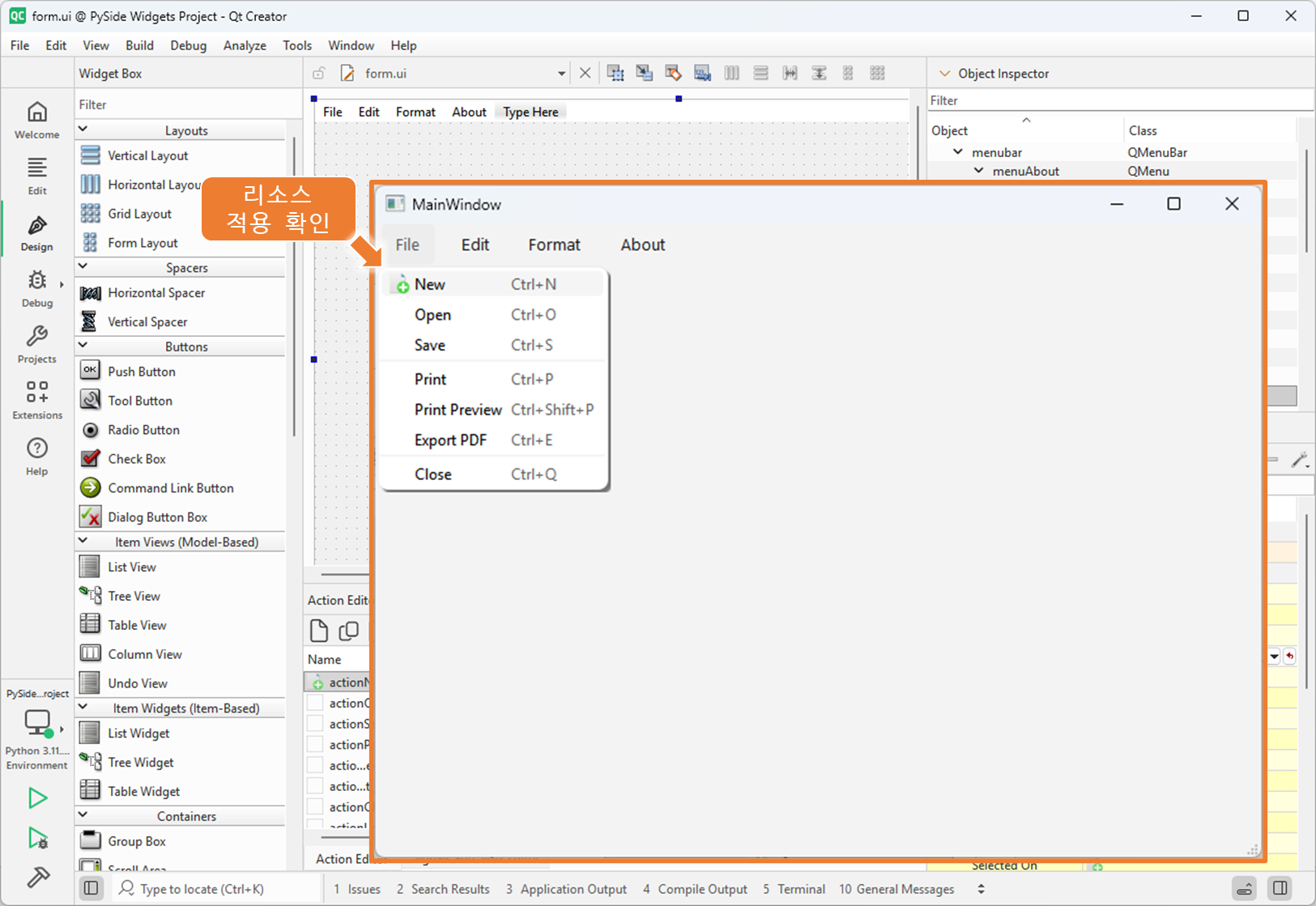Toggle the progress details button in status bar

tap(1245, 888)
